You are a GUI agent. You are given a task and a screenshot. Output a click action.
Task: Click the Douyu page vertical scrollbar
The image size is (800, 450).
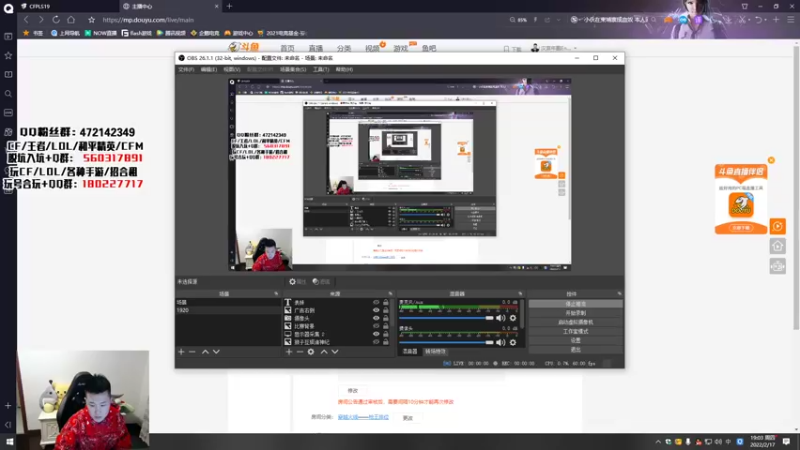796,186
